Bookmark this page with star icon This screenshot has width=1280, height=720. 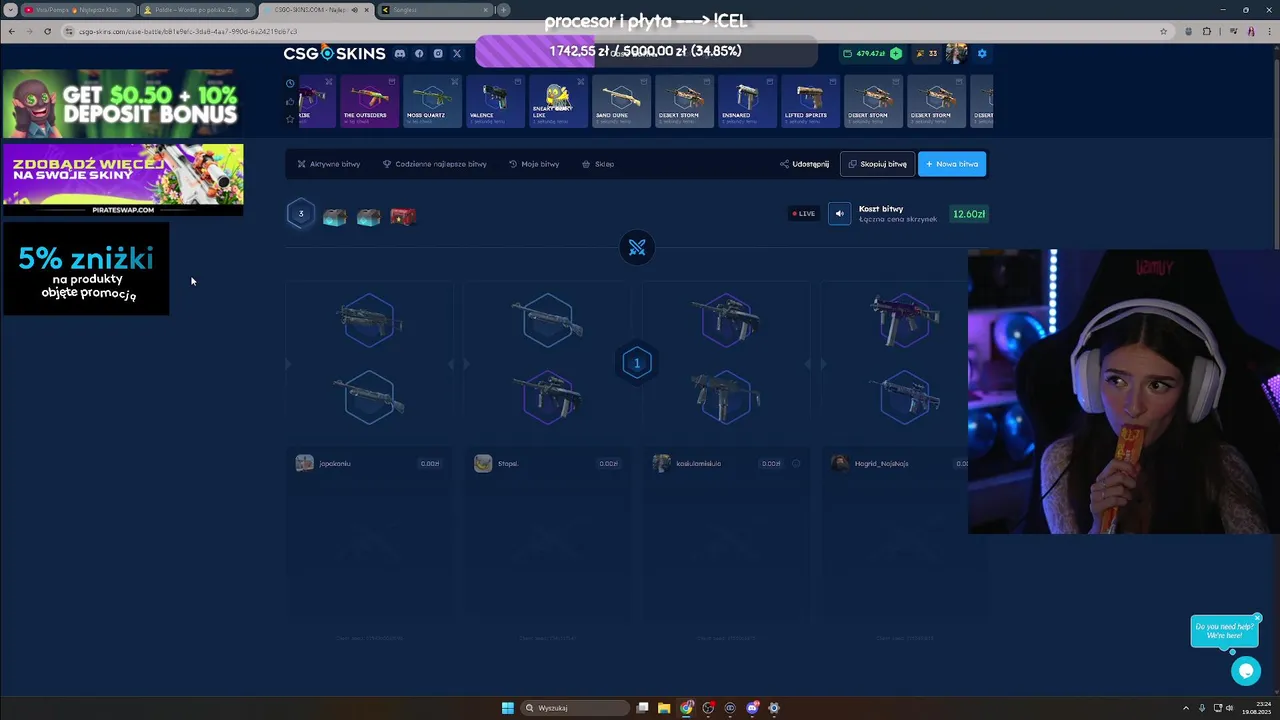pos(1163,31)
